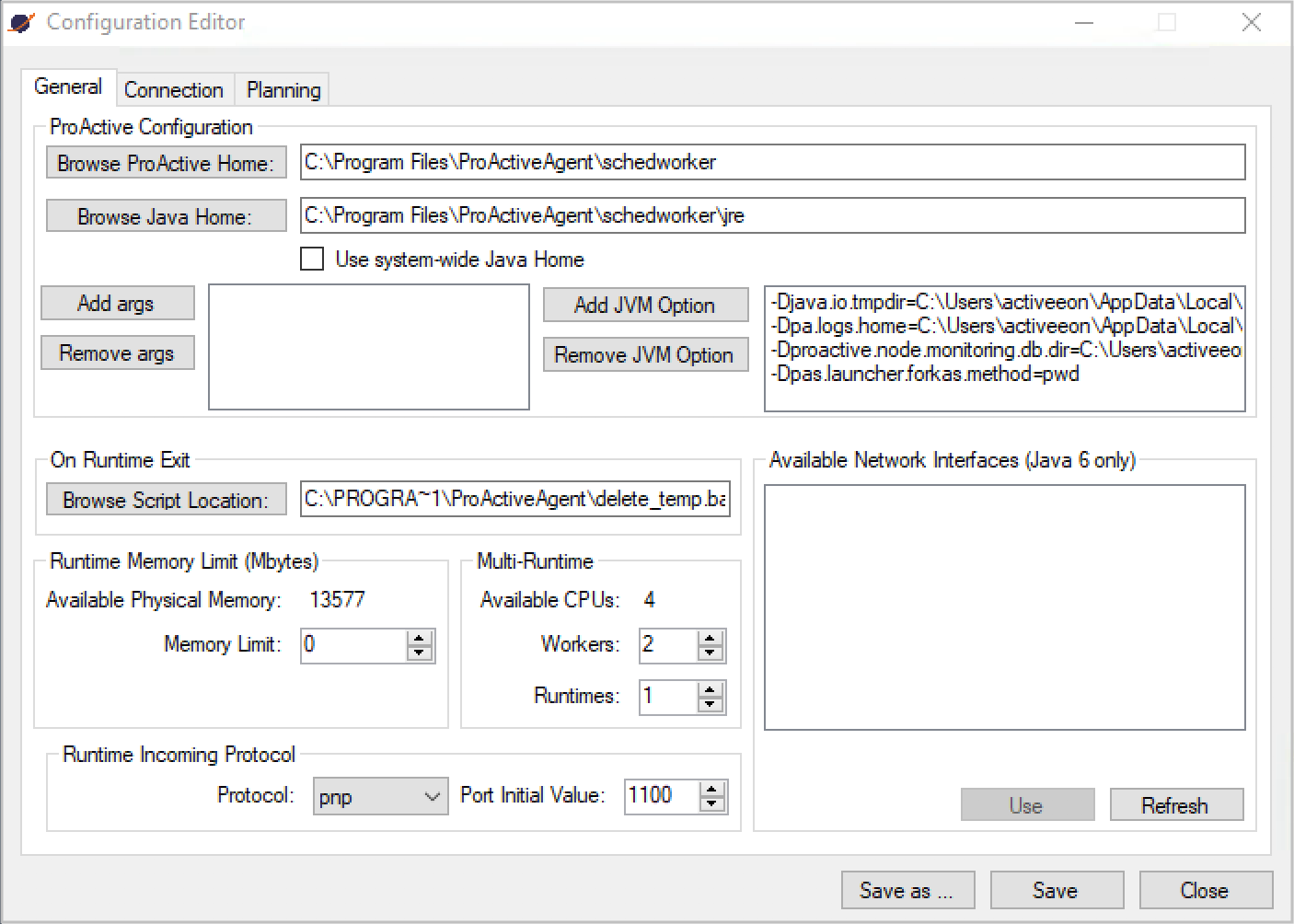
Task: Click Browse Java Home button
Action: pyautogui.click(x=167, y=216)
